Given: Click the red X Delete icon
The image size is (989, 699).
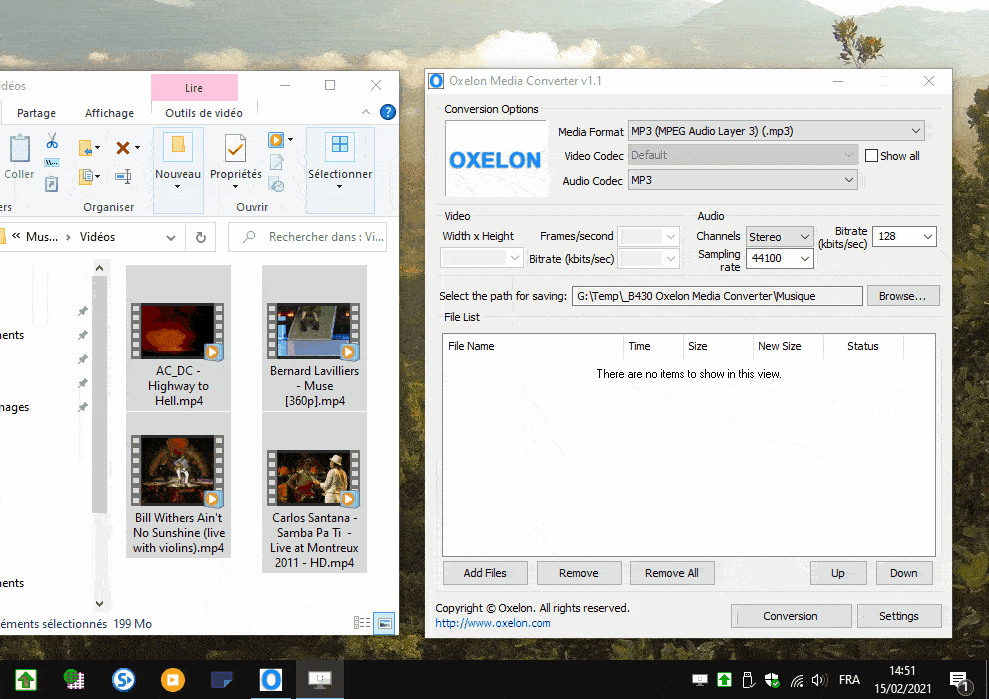Looking at the screenshot, I should tap(123, 148).
